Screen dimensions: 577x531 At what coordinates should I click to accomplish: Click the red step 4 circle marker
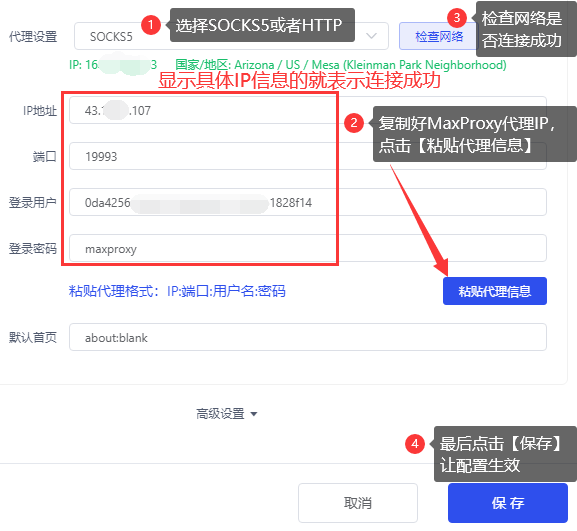coord(415,444)
